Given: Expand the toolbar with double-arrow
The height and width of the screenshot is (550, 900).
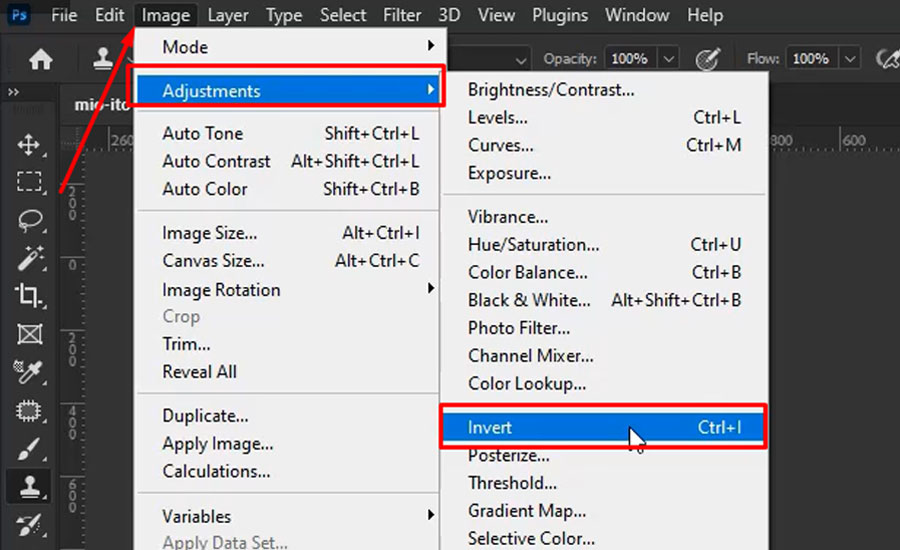Looking at the screenshot, I should tap(14, 92).
